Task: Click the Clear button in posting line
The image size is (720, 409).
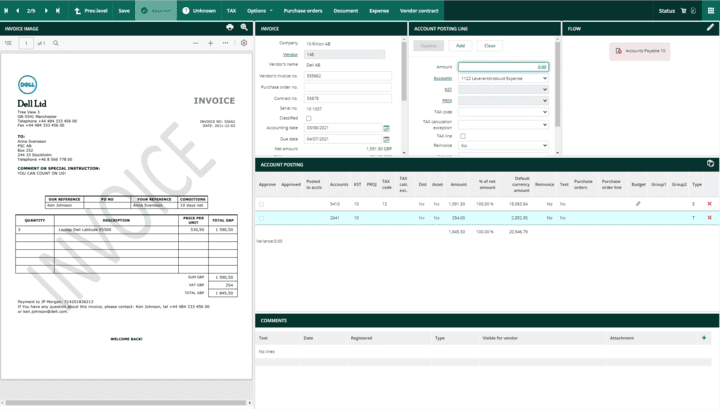Action: (x=489, y=46)
